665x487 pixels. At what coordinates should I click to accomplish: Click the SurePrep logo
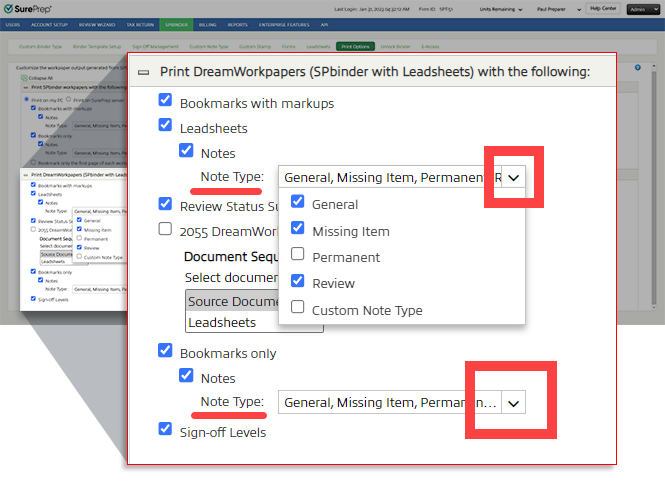27,8
